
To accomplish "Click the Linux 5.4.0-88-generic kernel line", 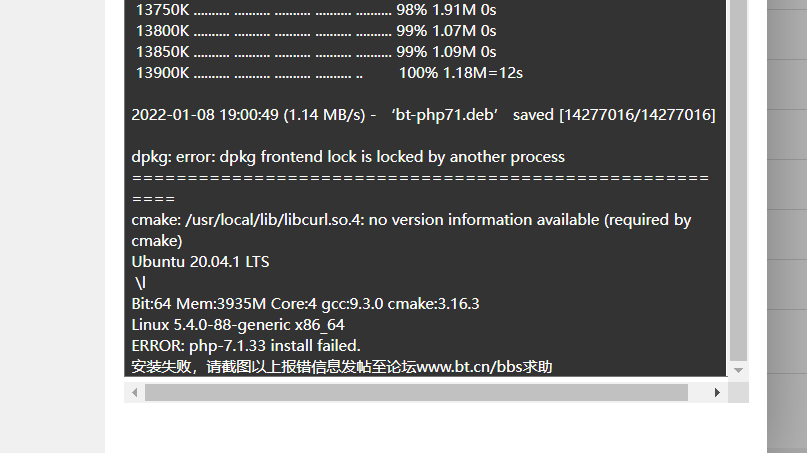I will (x=238, y=325).
